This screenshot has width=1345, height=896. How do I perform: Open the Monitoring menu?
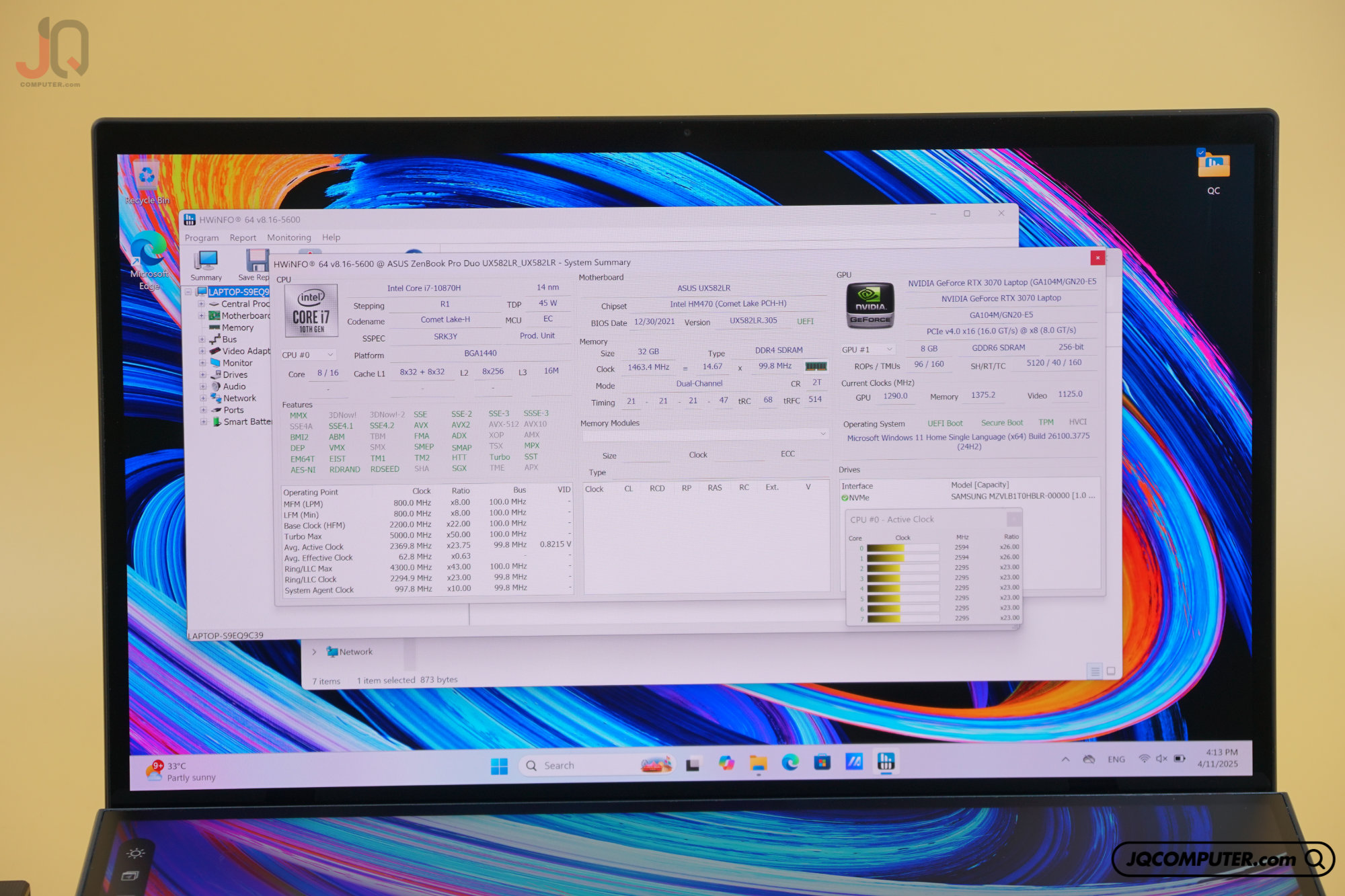coord(289,237)
